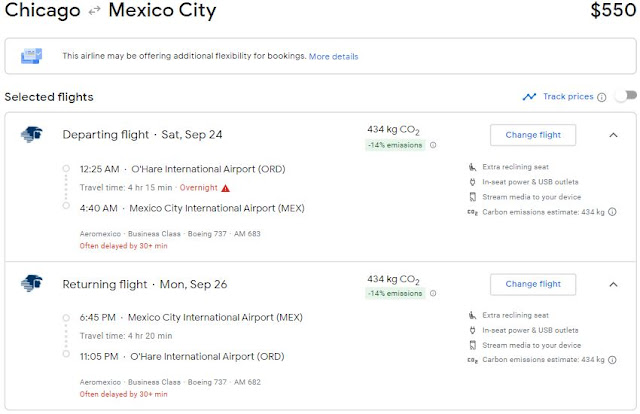
Task: Click departing flight emissions info icon
Action: (x=432, y=145)
